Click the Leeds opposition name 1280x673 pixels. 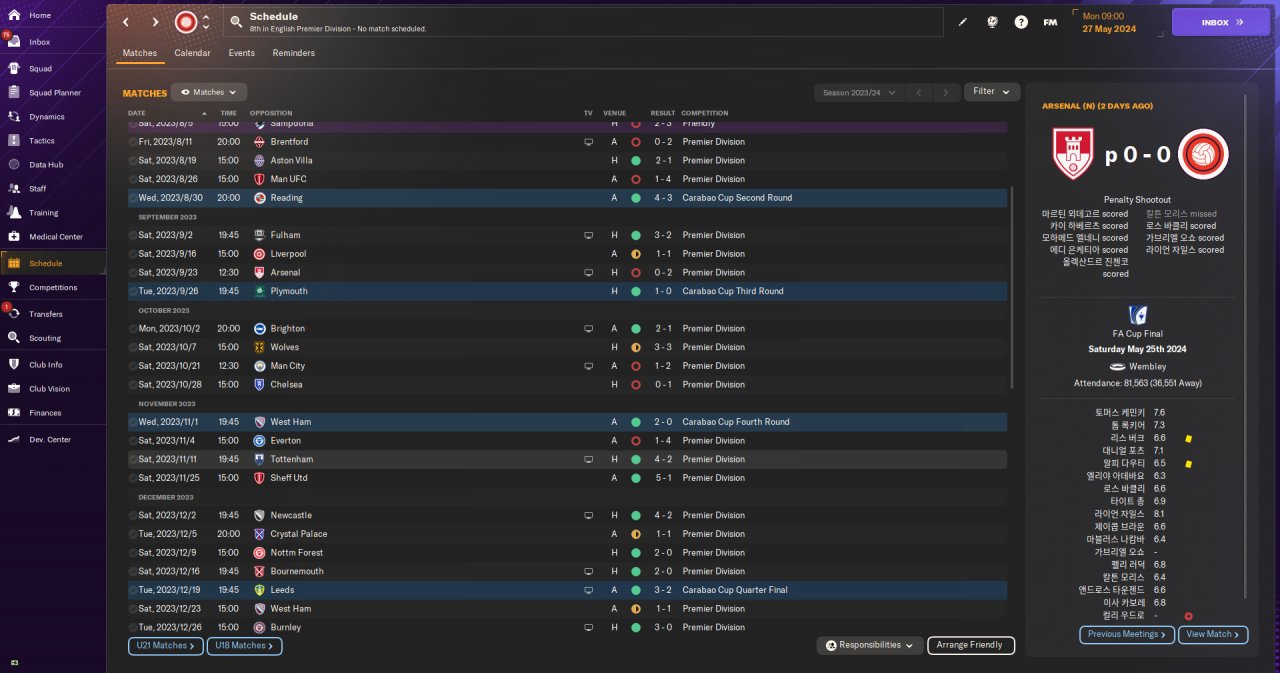[282, 590]
